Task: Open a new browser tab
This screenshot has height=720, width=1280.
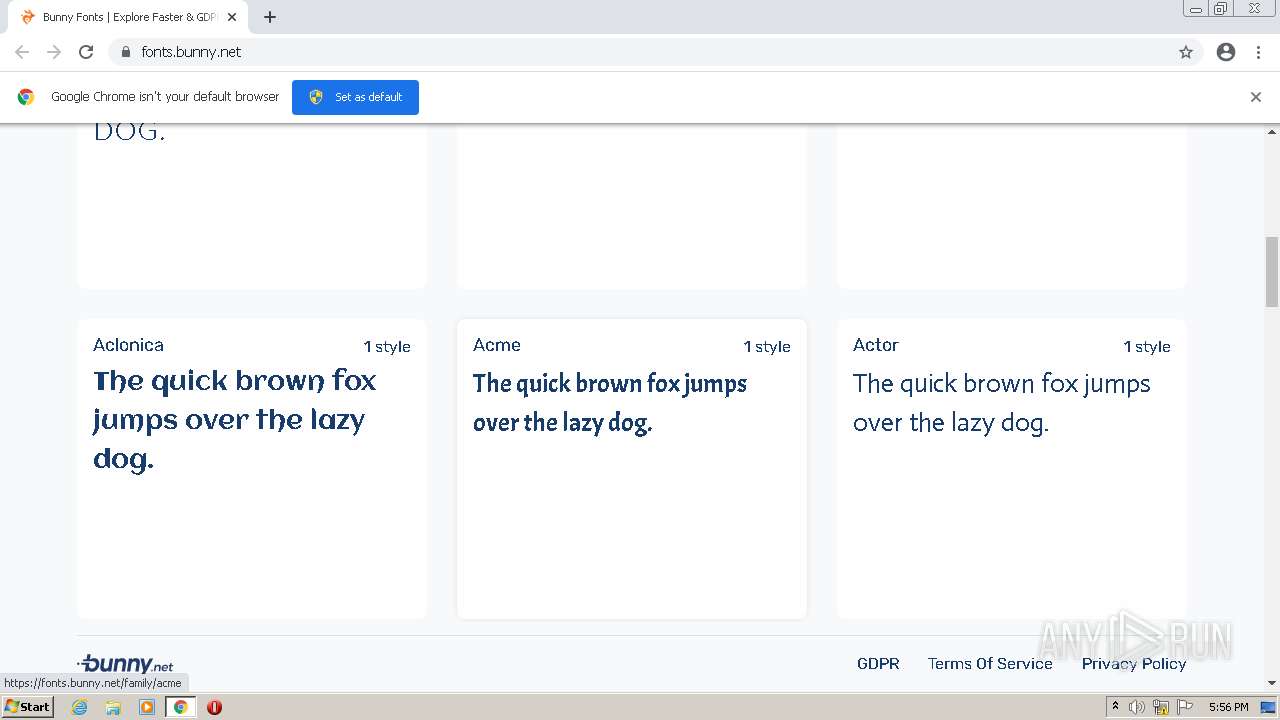Action: [270, 17]
